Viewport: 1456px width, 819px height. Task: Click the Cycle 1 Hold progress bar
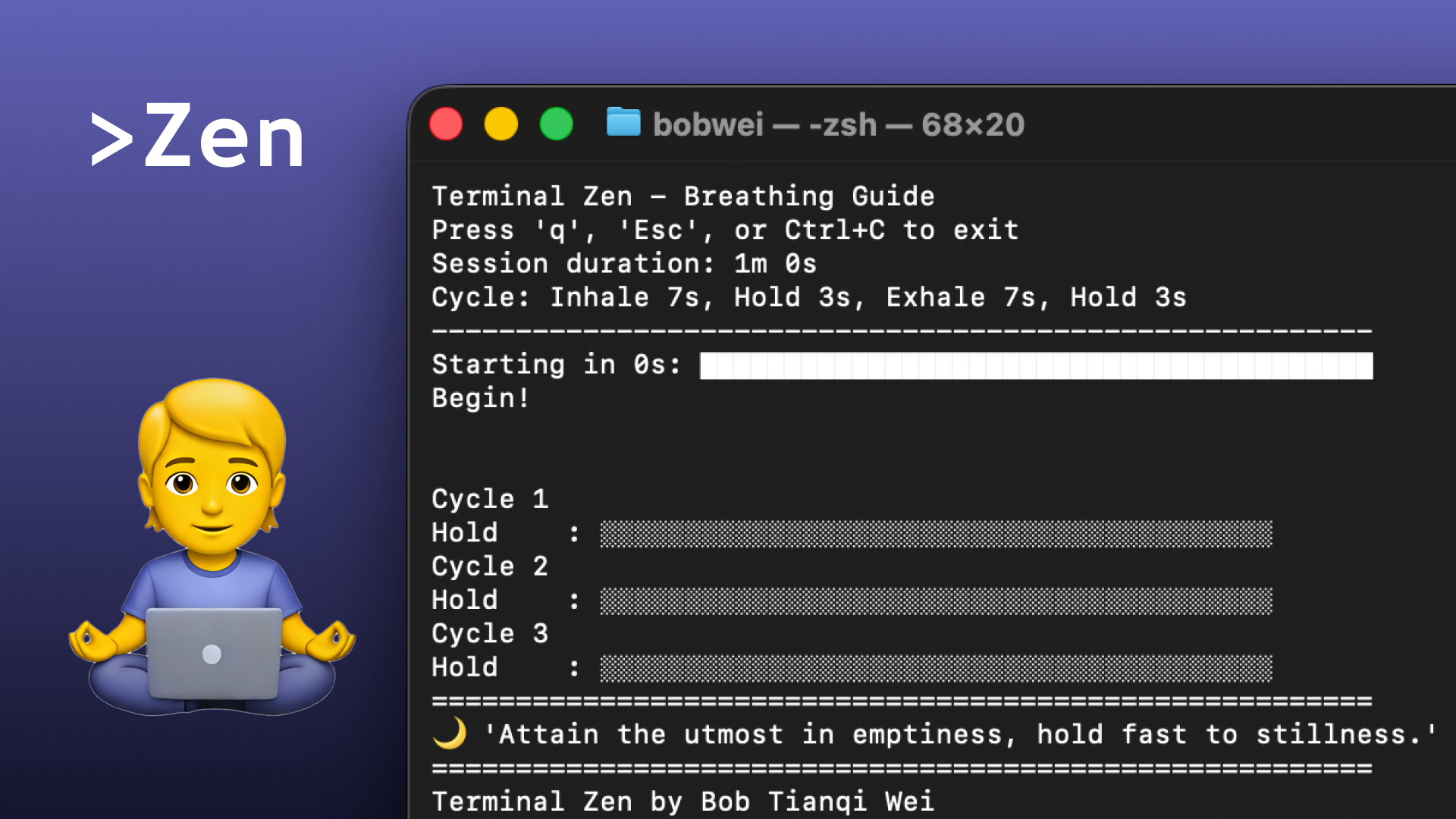click(x=936, y=534)
